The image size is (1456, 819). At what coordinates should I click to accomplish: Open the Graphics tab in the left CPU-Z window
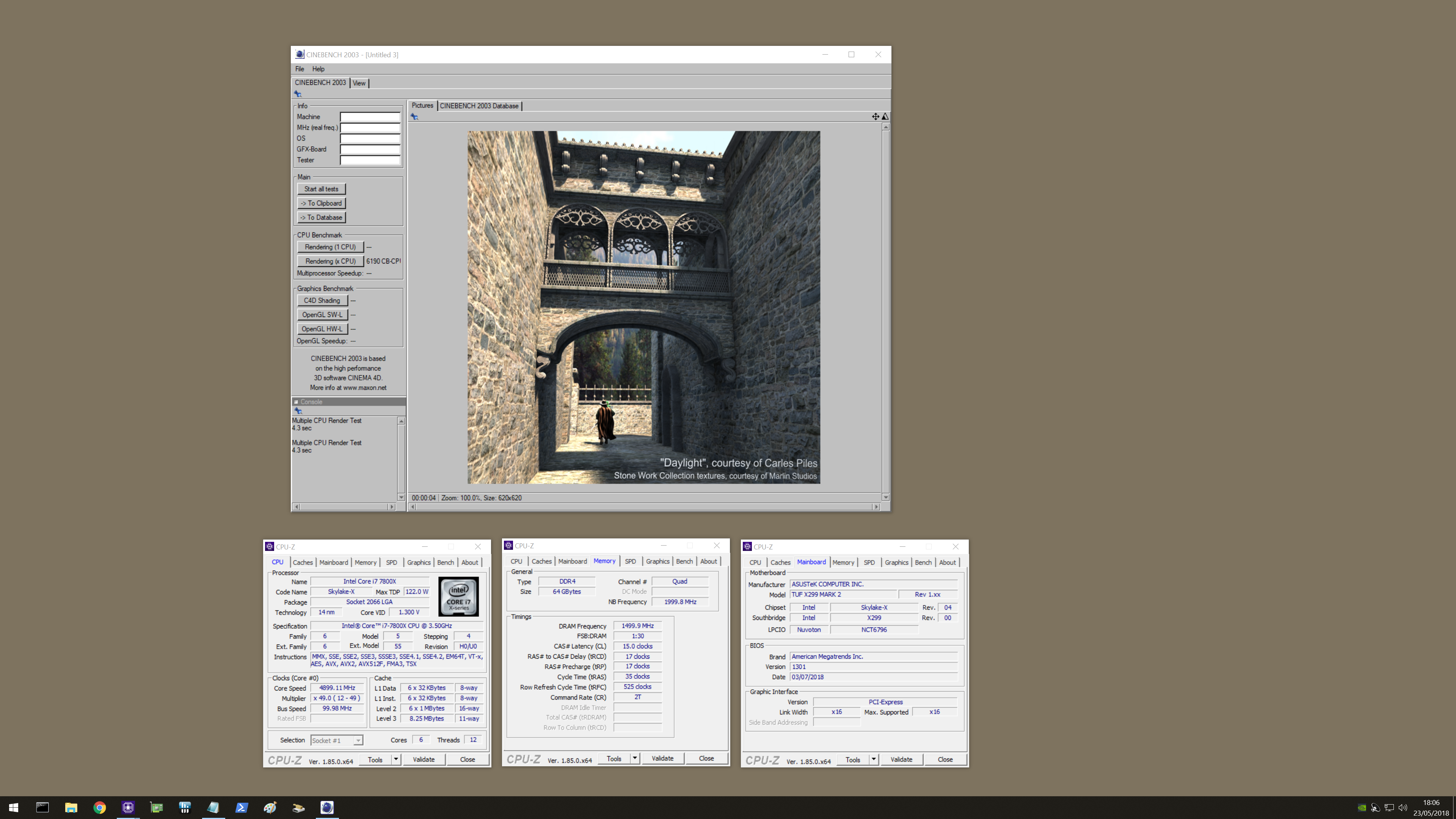coord(419,562)
